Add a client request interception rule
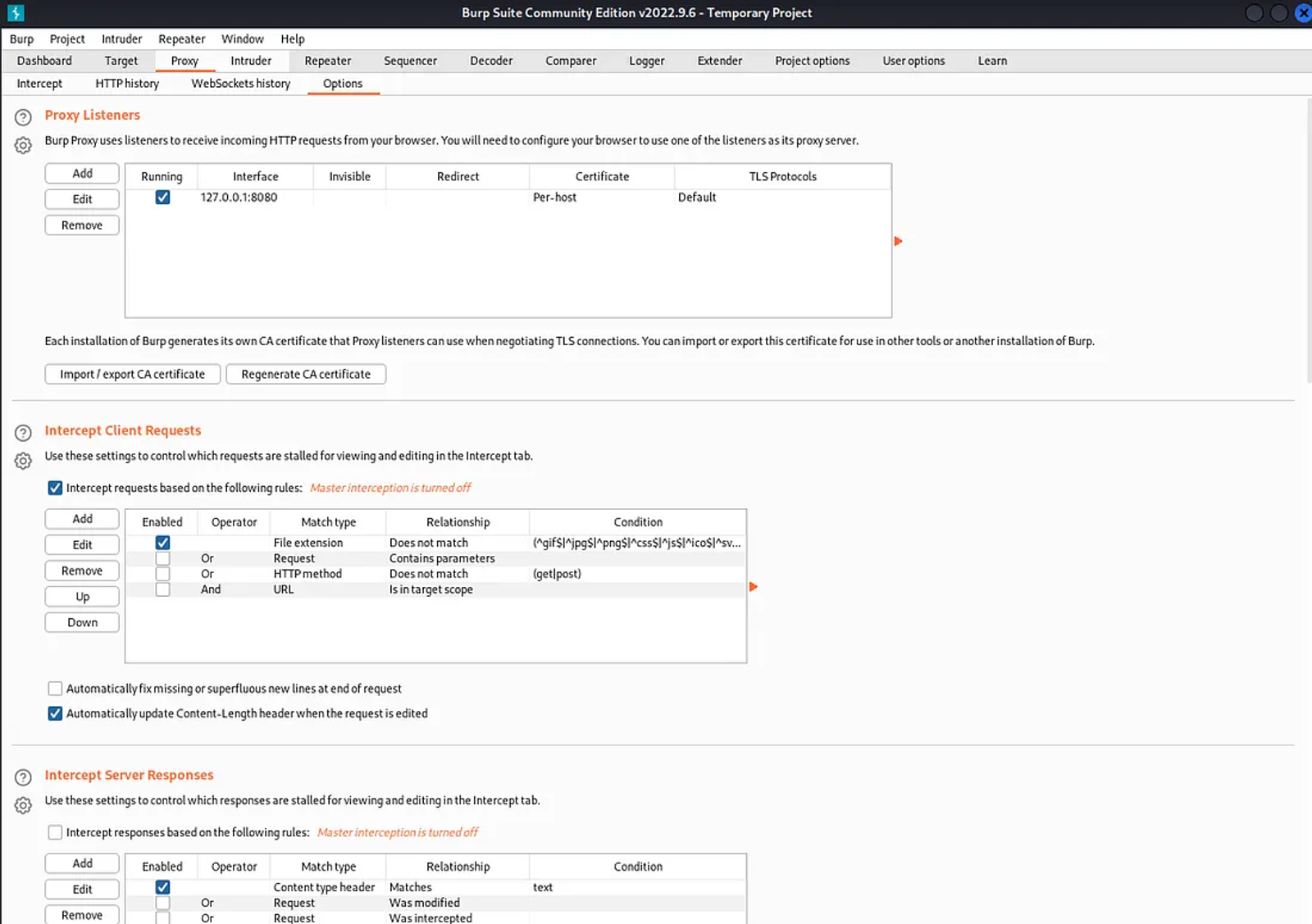This screenshot has height=924, width=1312. 82,519
